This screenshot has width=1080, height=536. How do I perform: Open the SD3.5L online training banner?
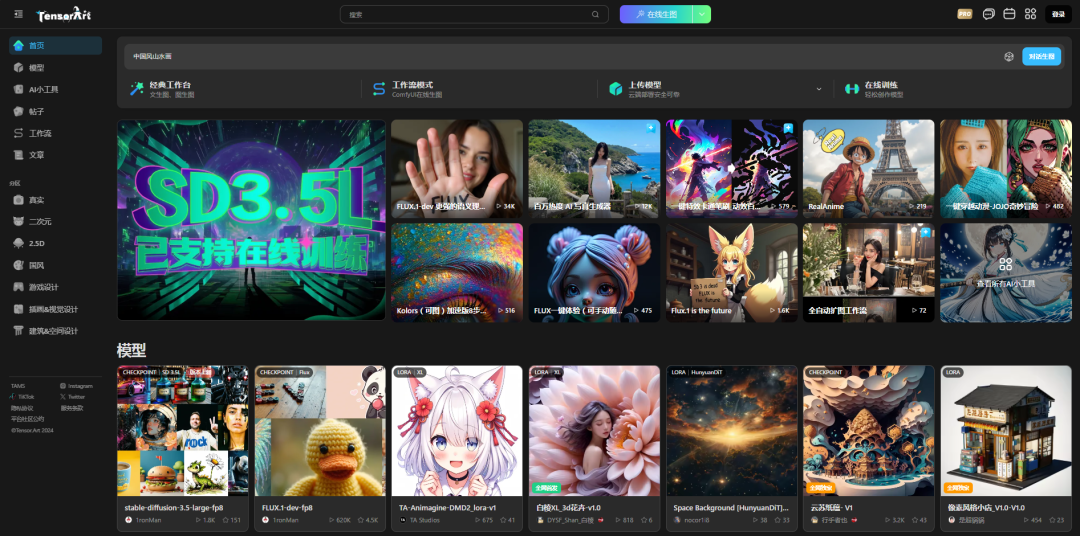click(251, 220)
